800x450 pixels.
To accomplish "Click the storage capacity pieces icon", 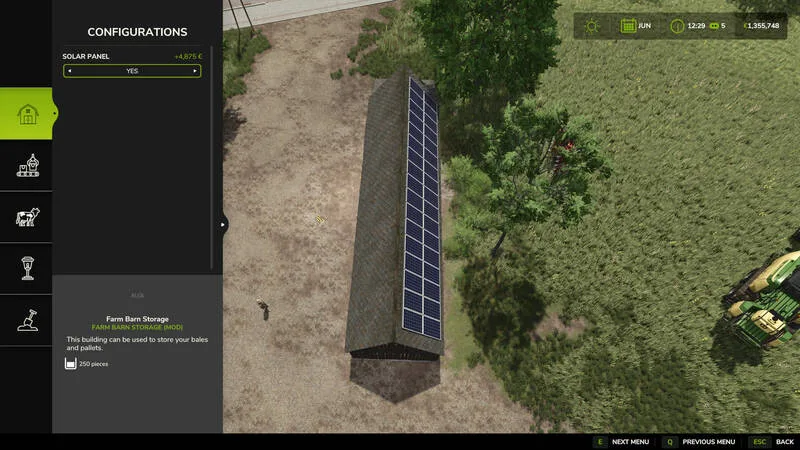I will pos(70,364).
